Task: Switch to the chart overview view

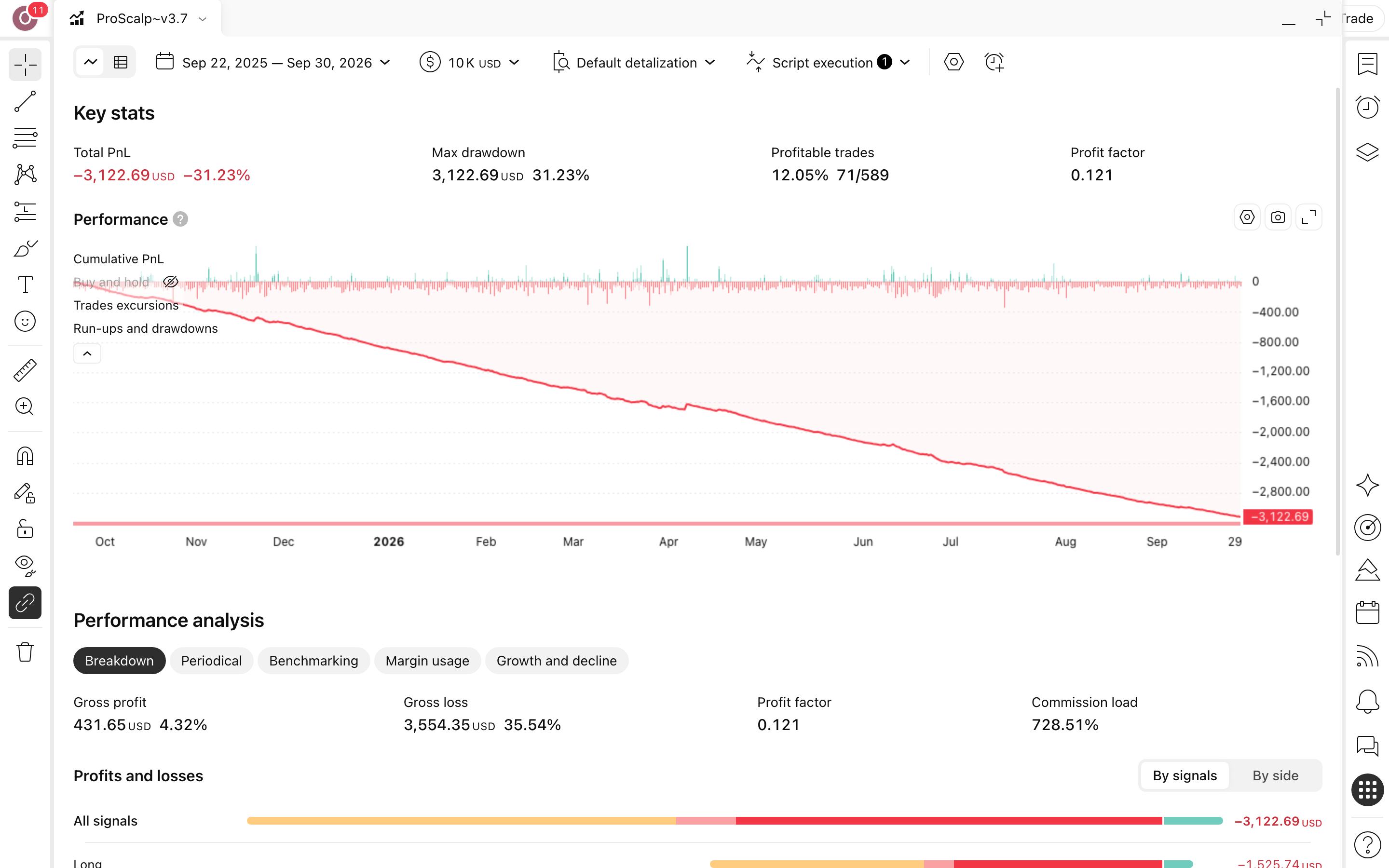Action: (x=91, y=62)
